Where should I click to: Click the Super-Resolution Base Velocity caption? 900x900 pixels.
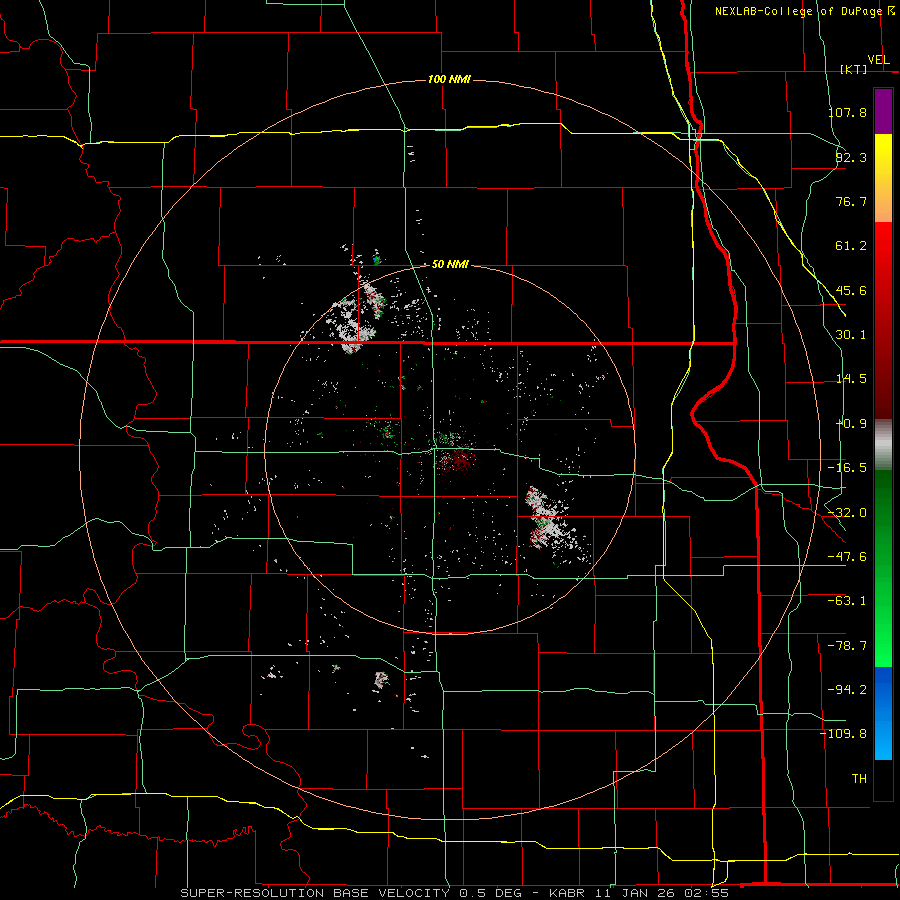(x=454, y=893)
